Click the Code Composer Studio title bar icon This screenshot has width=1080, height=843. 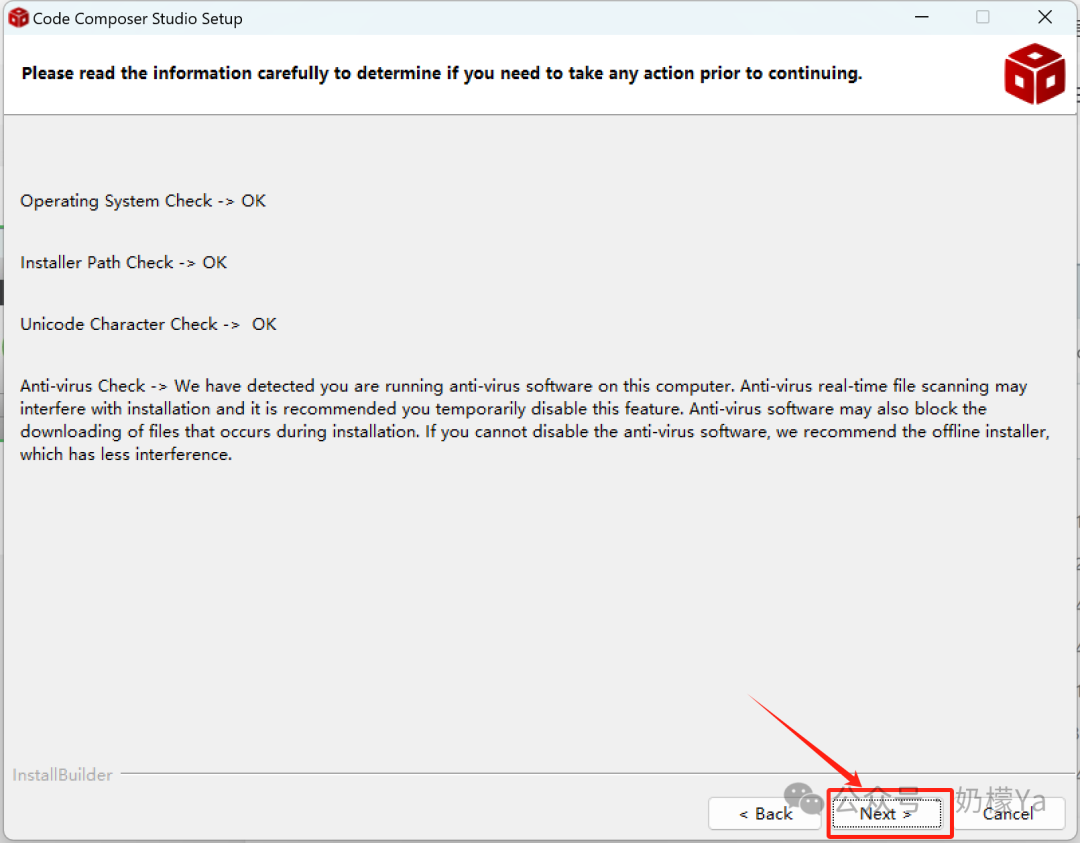click(18, 18)
